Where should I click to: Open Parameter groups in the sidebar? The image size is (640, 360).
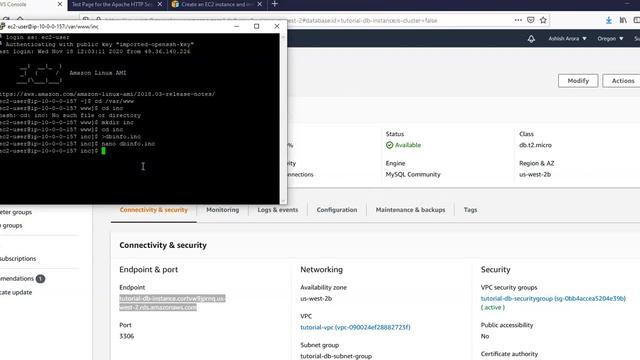(x=16, y=212)
